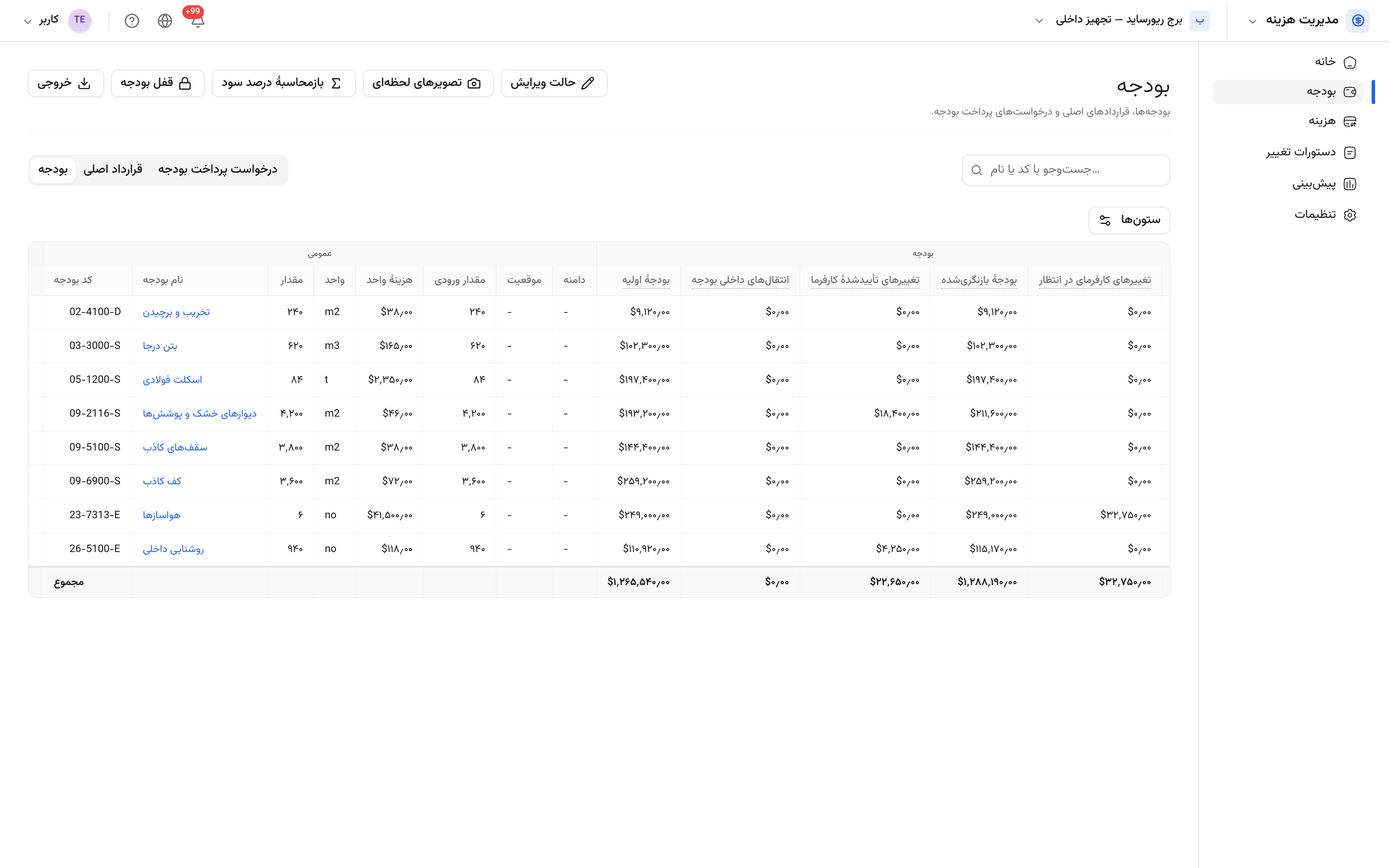Click the انتقال‌های داخلی بودجه column header
Screen dimensions: 1389x868
point(740,280)
